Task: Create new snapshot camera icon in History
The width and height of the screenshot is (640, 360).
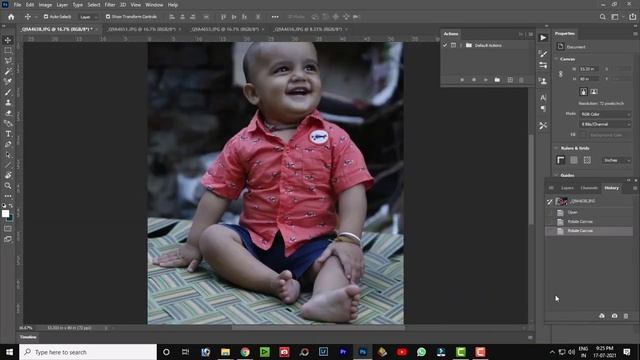Action: pos(614,316)
